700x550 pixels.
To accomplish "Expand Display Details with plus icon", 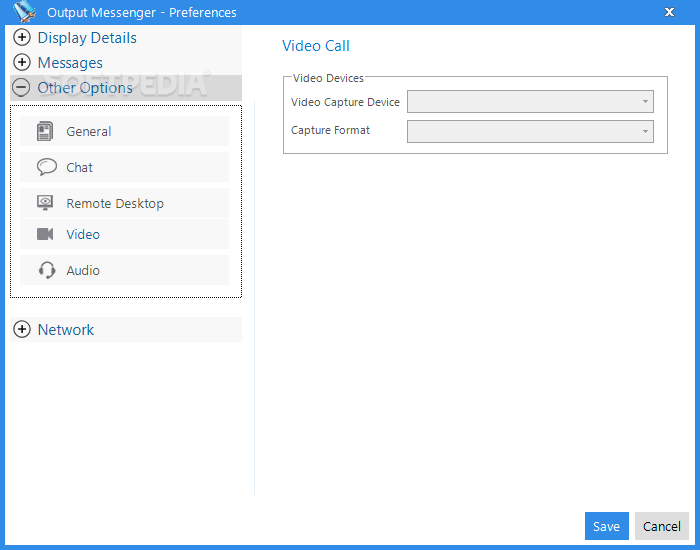I will [22, 38].
